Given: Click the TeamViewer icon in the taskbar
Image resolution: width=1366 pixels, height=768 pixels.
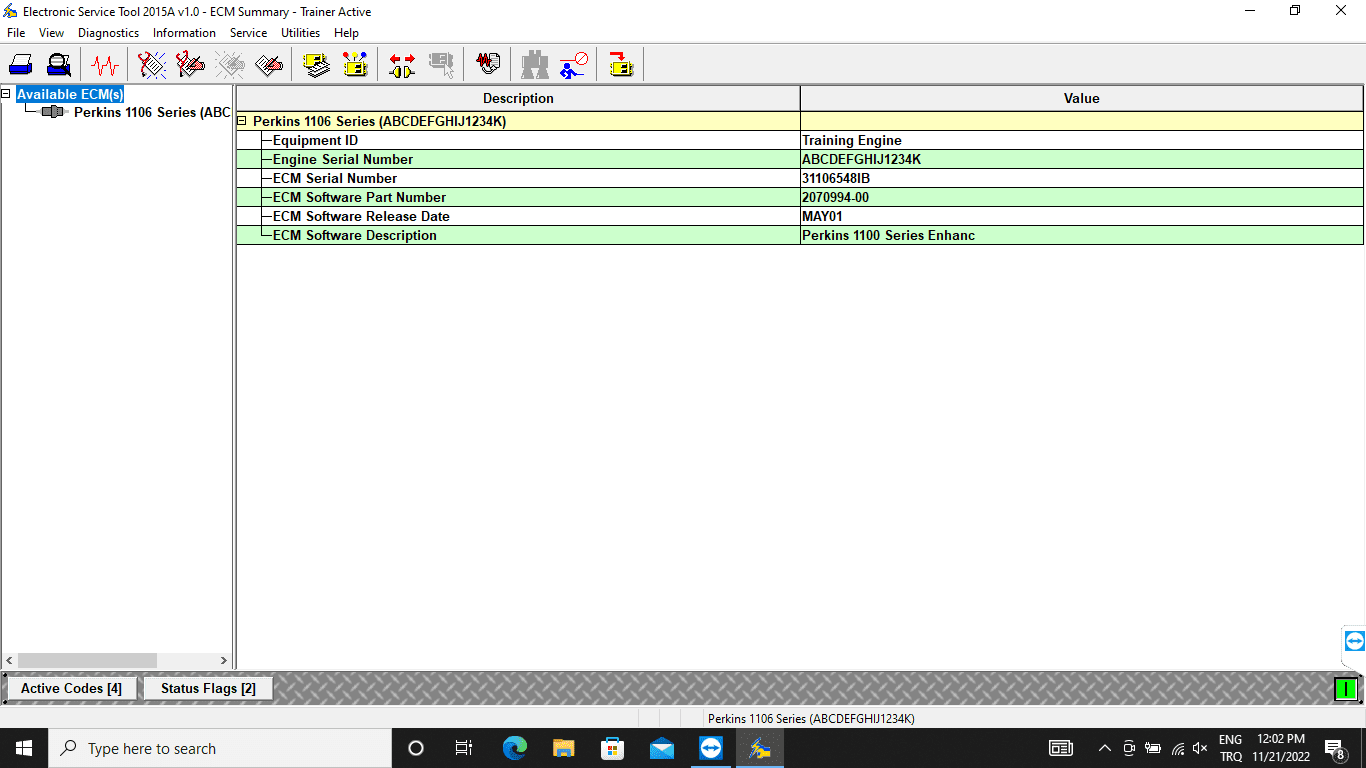Looking at the screenshot, I should (x=711, y=748).
